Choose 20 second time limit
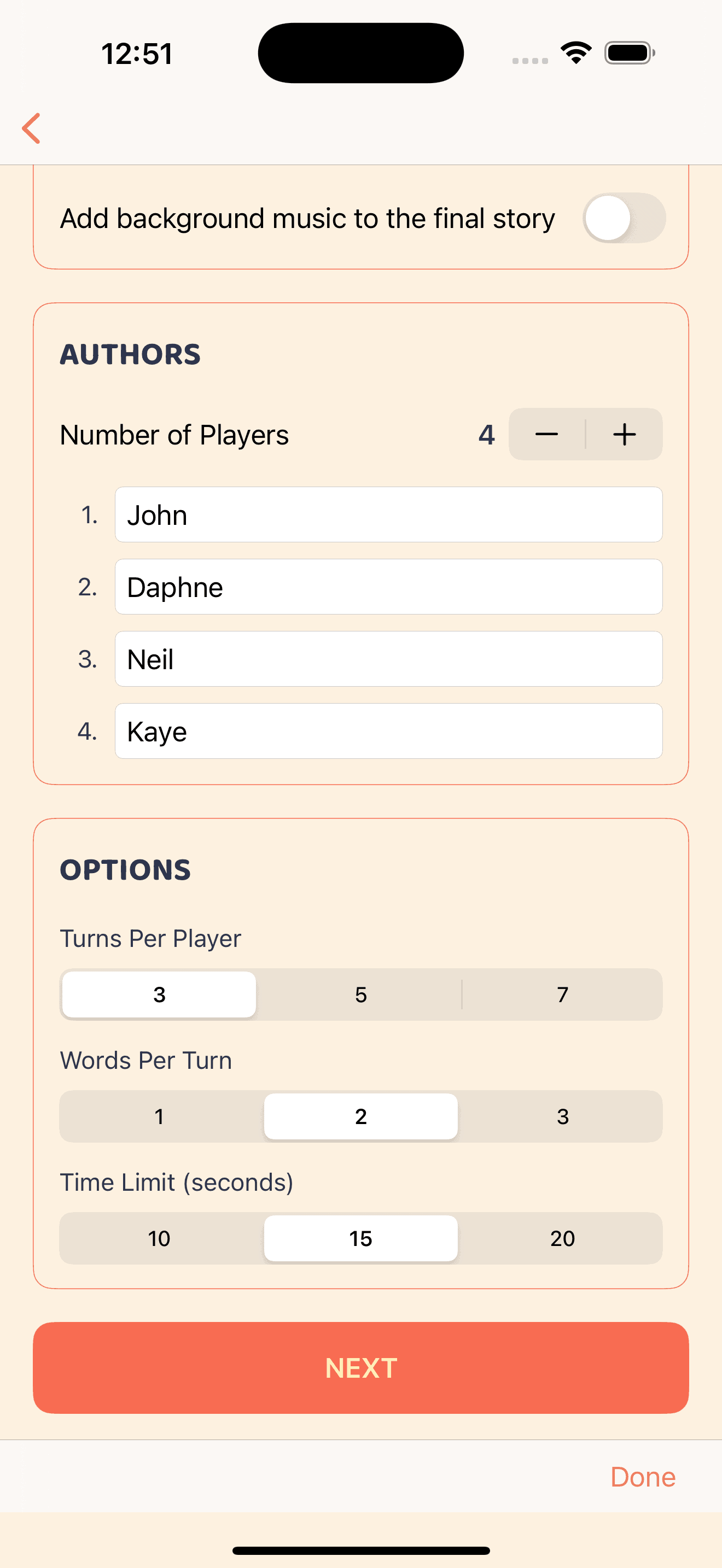 pos(562,1238)
